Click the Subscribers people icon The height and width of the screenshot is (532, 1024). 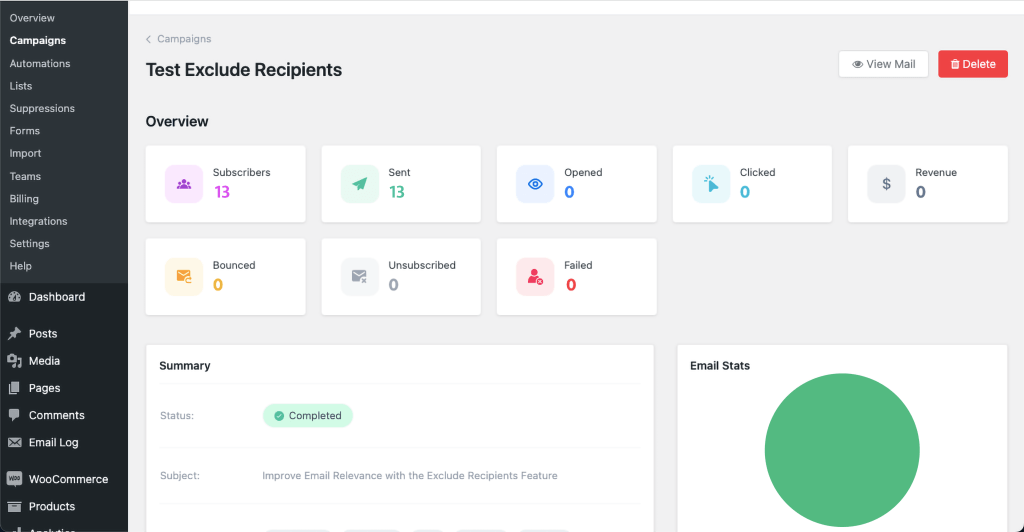184,184
